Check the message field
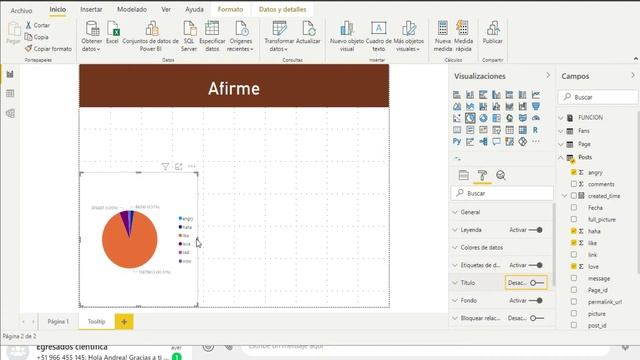Screen dimensions: 640x360 click(x=573, y=278)
